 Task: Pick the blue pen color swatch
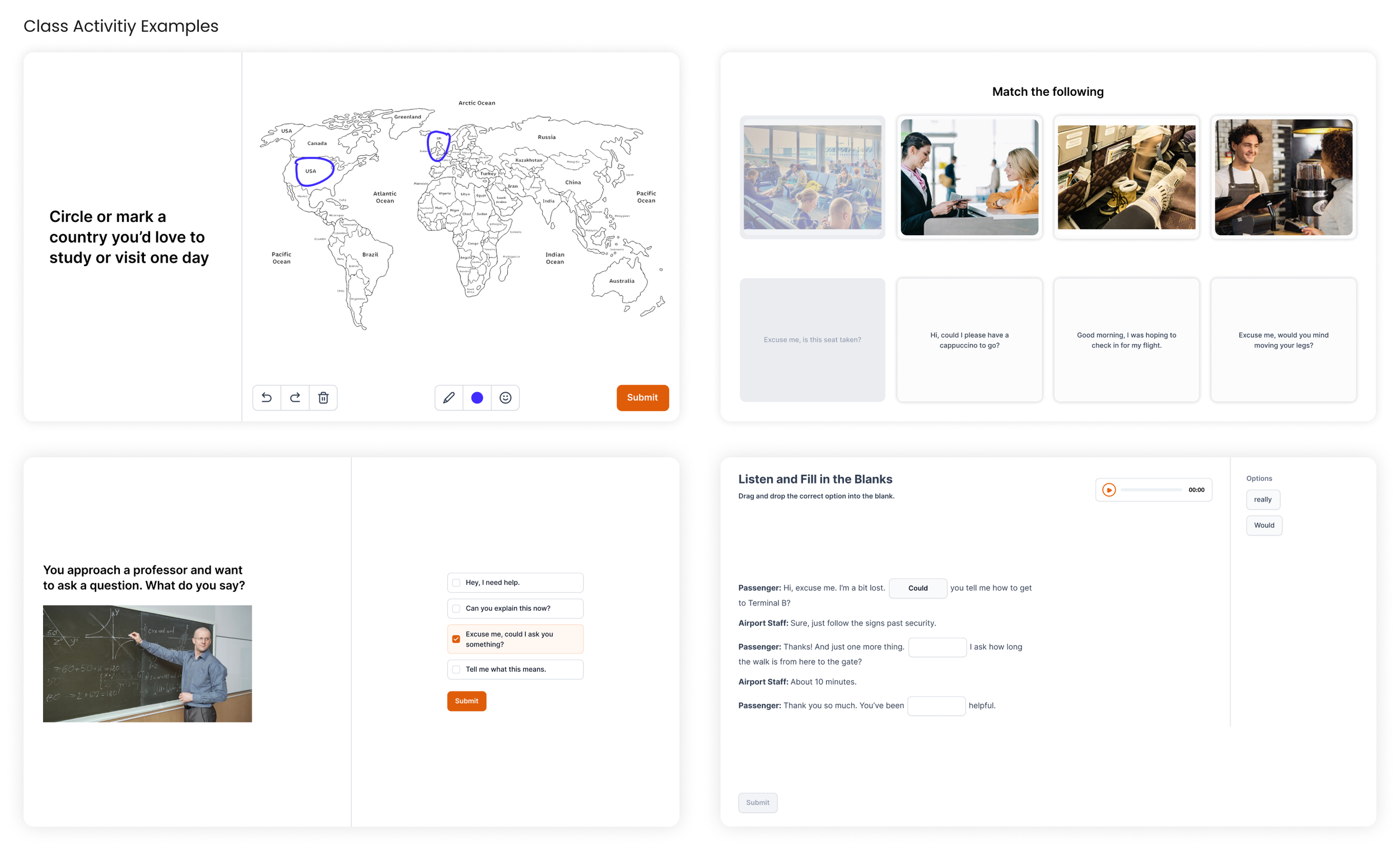477,397
